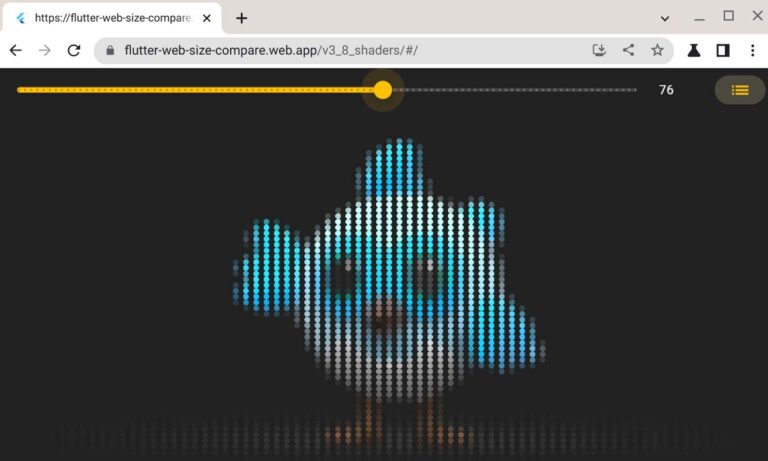Open the tab search dropdown
This screenshot has width=768, height=461.
[665, 19]
